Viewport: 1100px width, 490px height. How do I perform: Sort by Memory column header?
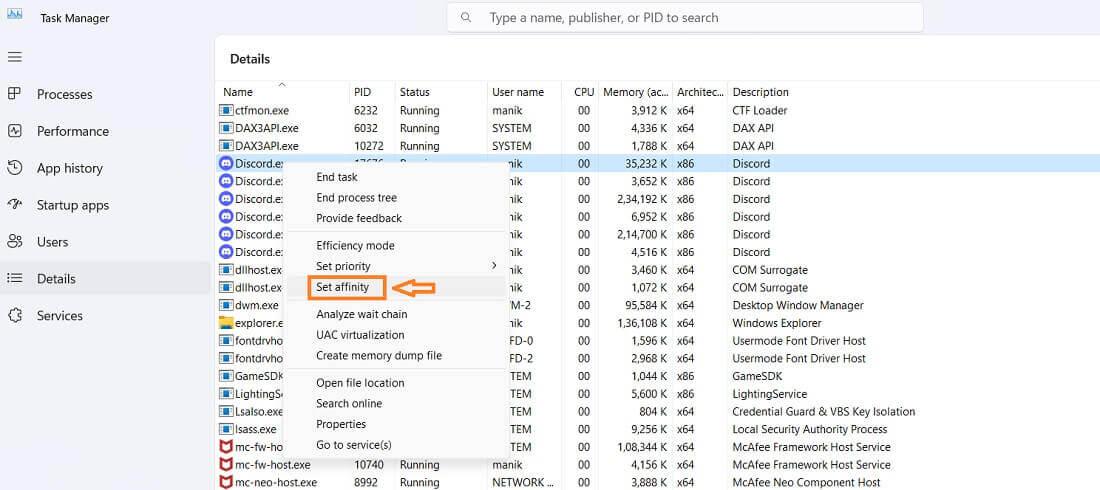click(x=636, y=91)
